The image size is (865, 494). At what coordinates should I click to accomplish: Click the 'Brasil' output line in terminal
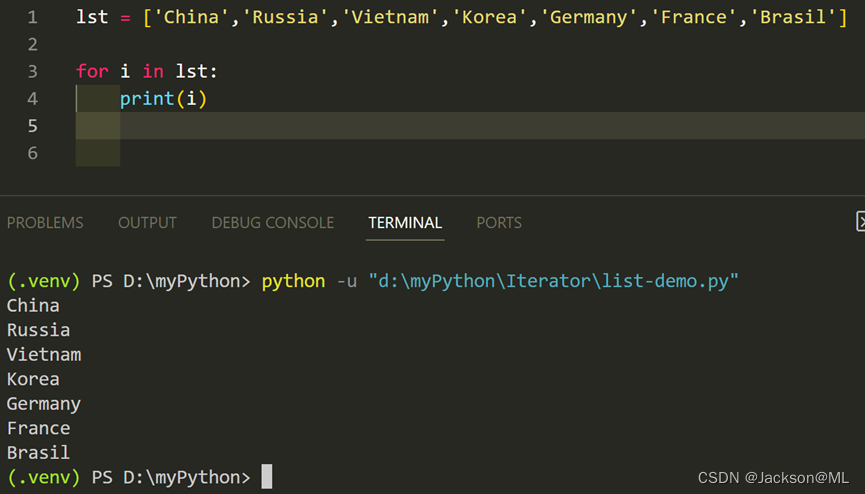[x=38, y=453]
